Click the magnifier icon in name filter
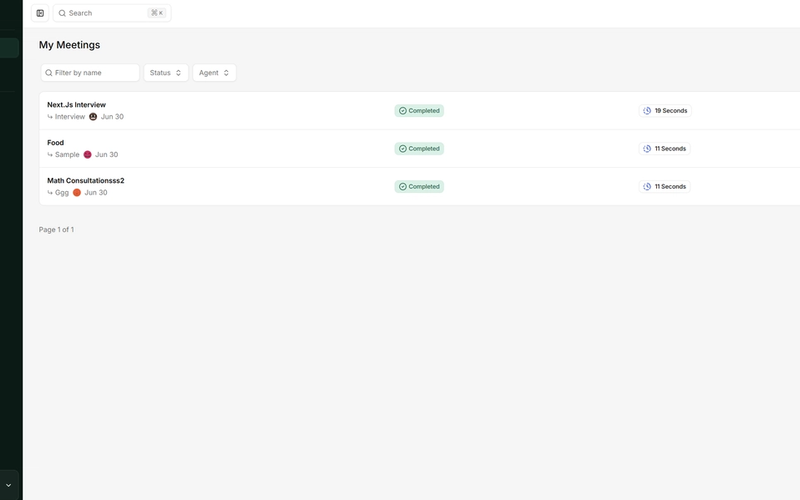 [49, 73]
